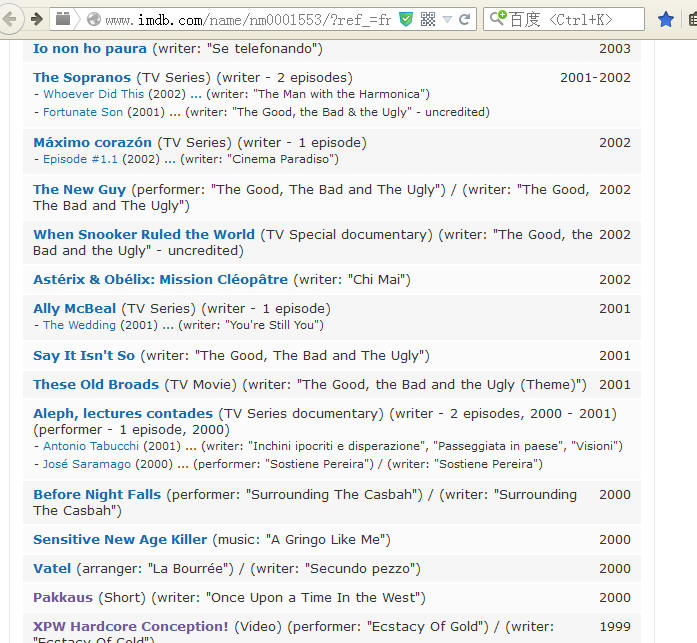Click the browser back arrow button
This screenshot has height=643, width=697.
(x=10, y=20)
